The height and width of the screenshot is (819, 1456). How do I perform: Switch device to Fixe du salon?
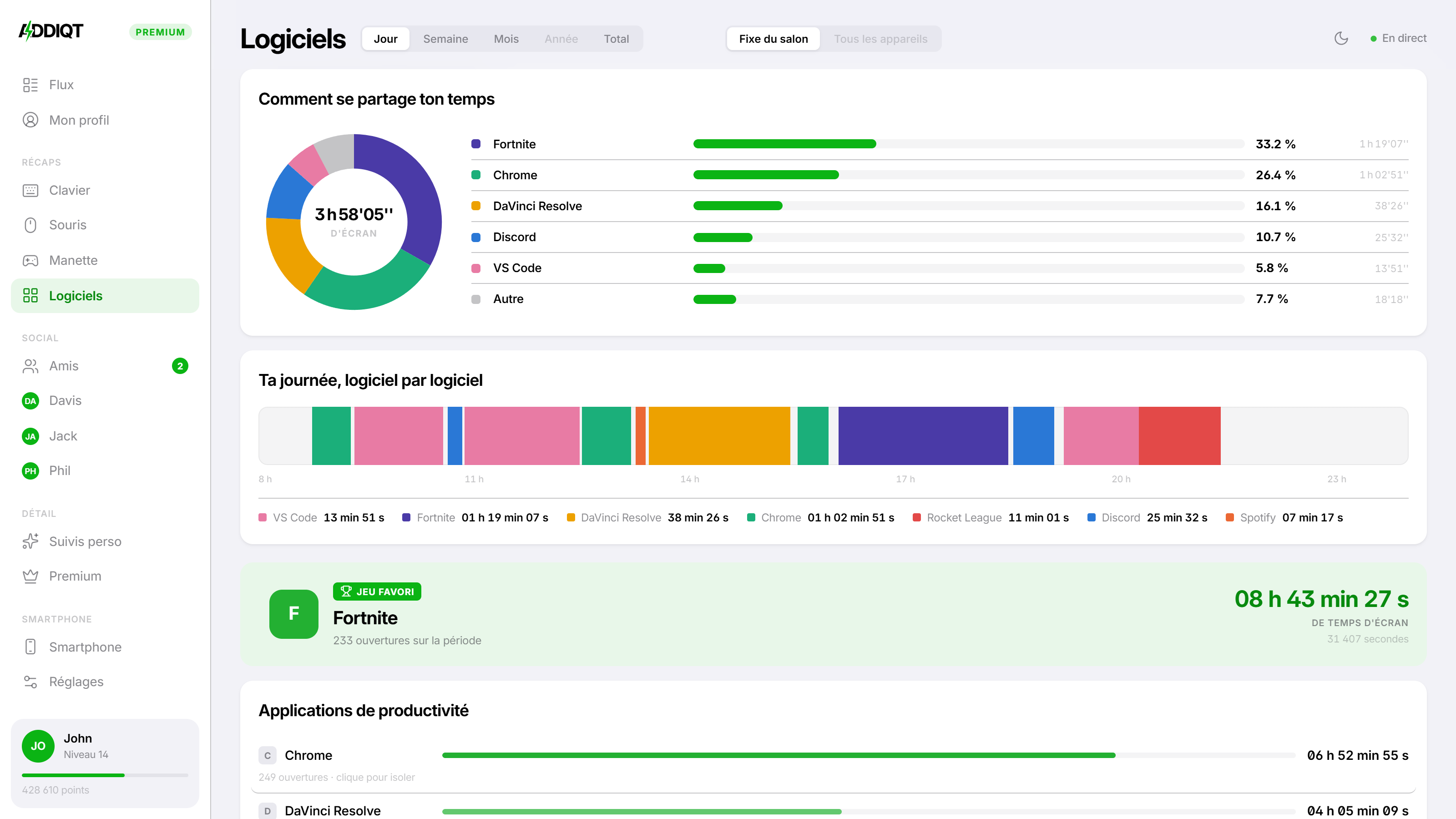pyautogui.click(x=773, y=39)
